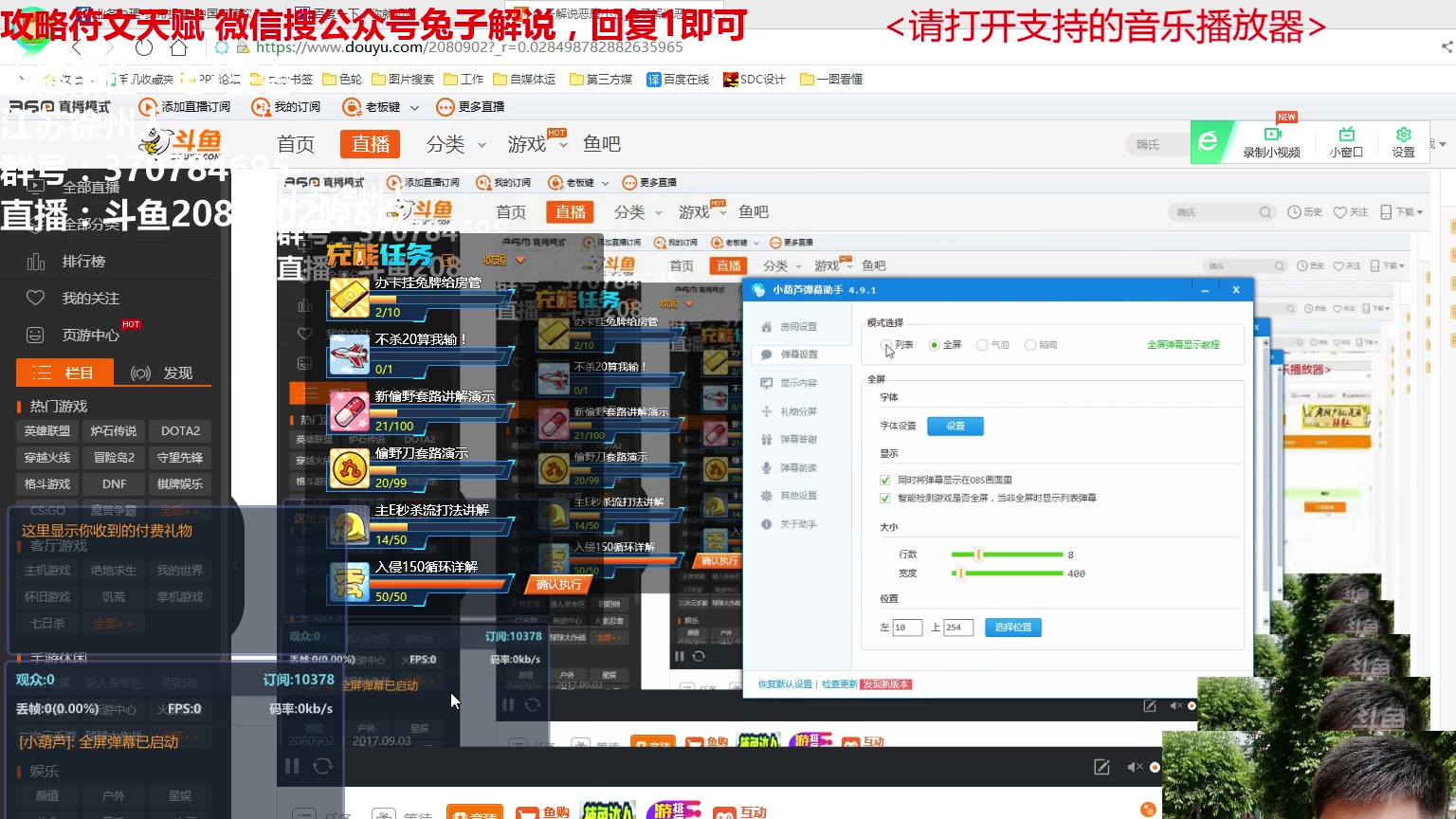This screenshot has width=1456, height=819.
Task: Click 恢复默认设置 link in helper footer
Action: pos(785,684)
